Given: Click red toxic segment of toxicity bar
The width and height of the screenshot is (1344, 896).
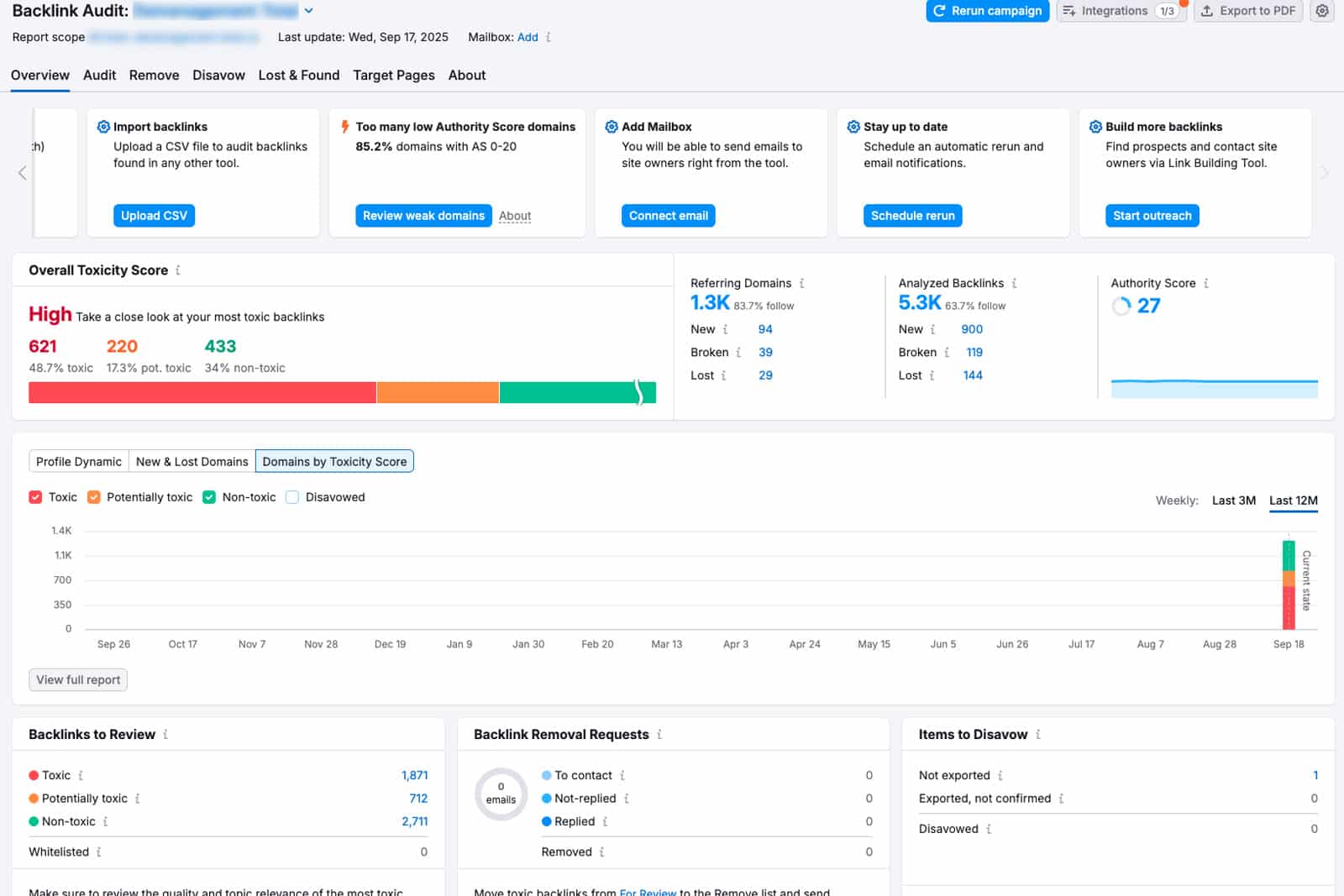Looking at the screenshot, I should coord(202,393).
